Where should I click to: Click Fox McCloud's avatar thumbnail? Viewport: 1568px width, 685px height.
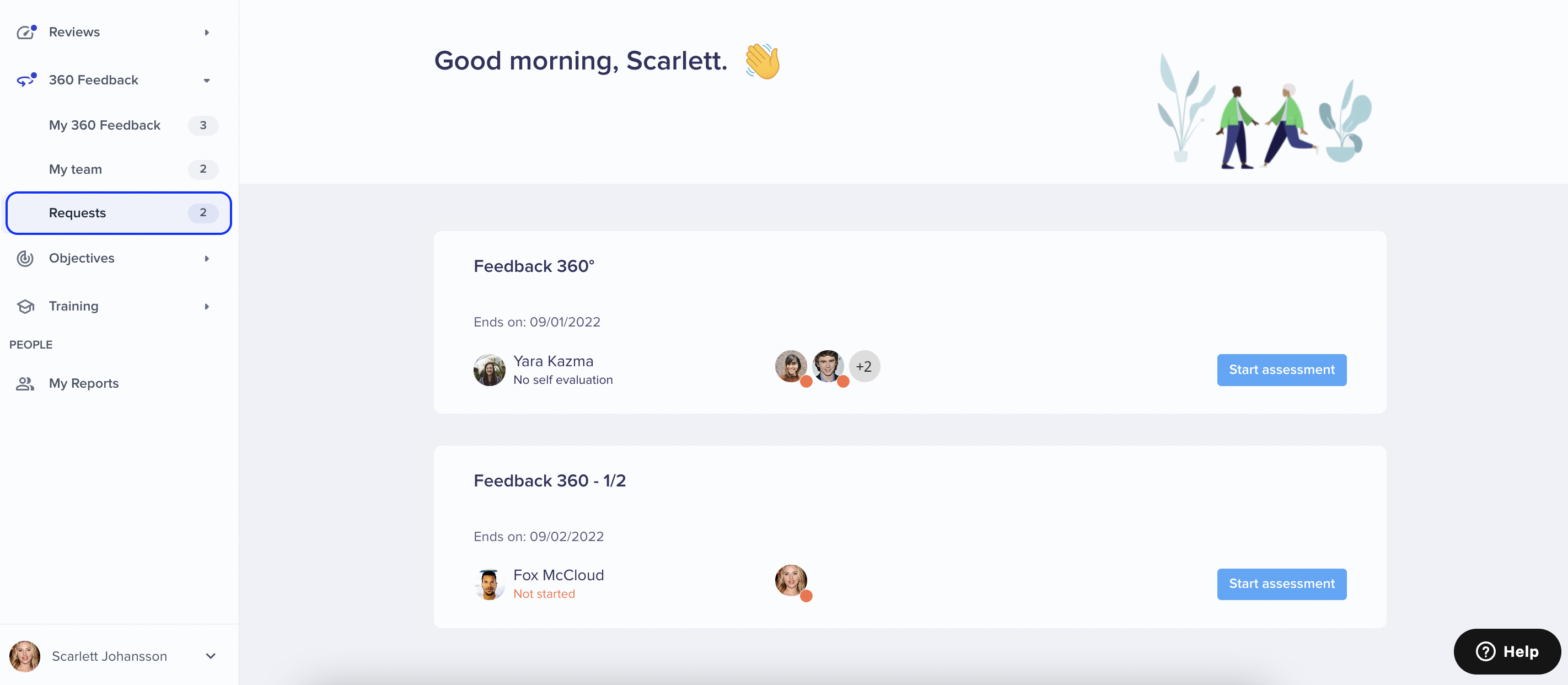coord(489,585)
